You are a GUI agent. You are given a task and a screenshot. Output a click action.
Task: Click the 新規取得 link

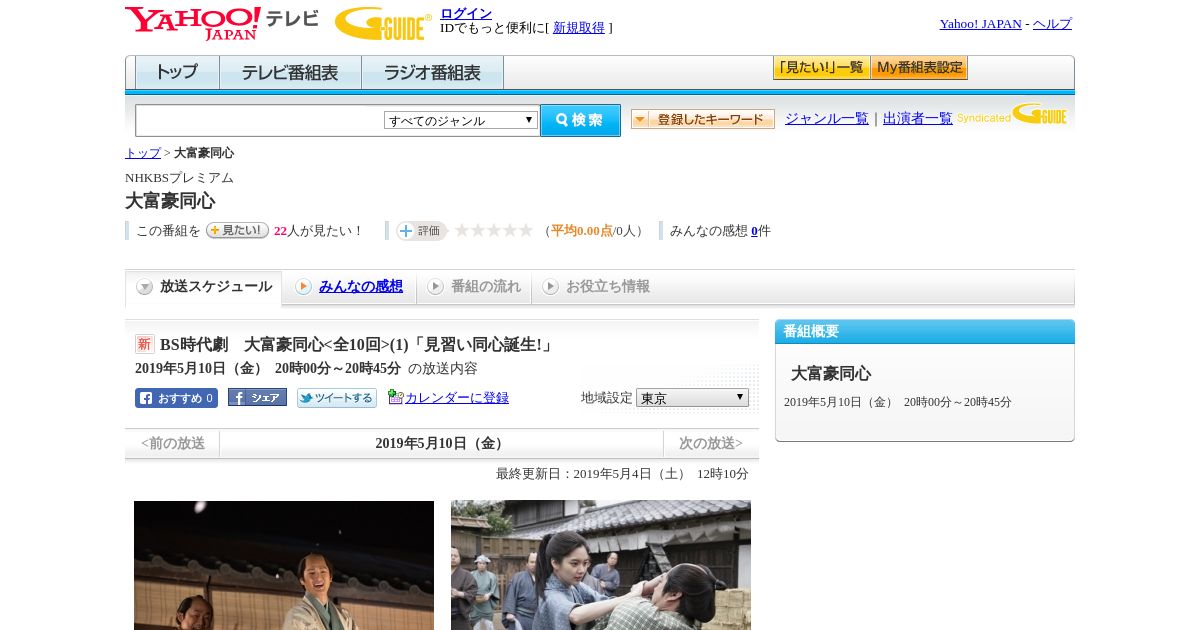[579, 28]
